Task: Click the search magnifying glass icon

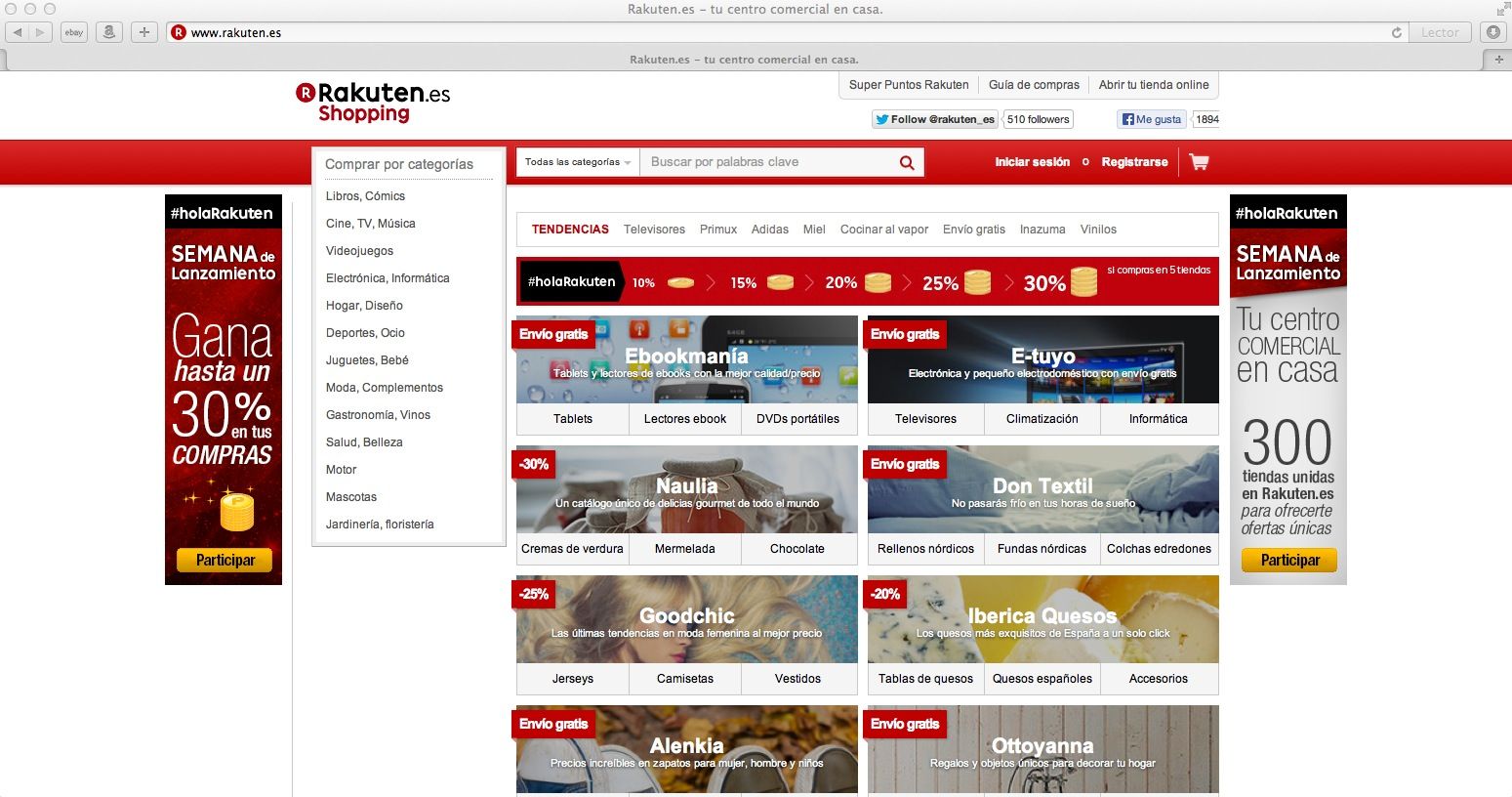Action: 907,163
